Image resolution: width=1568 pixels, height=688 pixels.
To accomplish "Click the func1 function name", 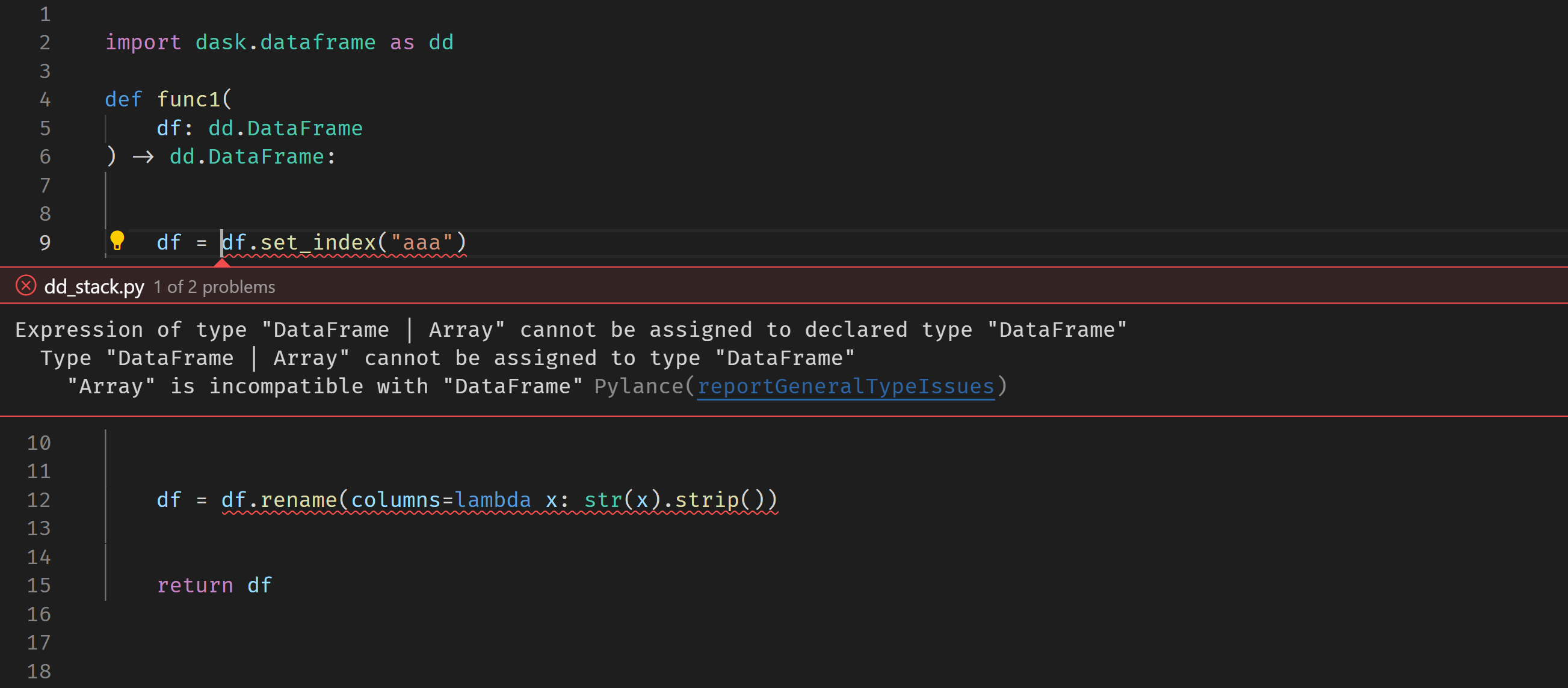I will point(189,99).
